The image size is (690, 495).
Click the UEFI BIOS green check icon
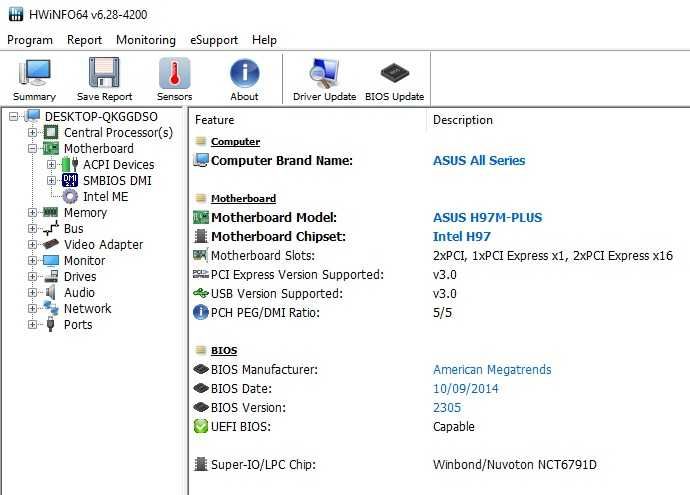tap(201, 426)
